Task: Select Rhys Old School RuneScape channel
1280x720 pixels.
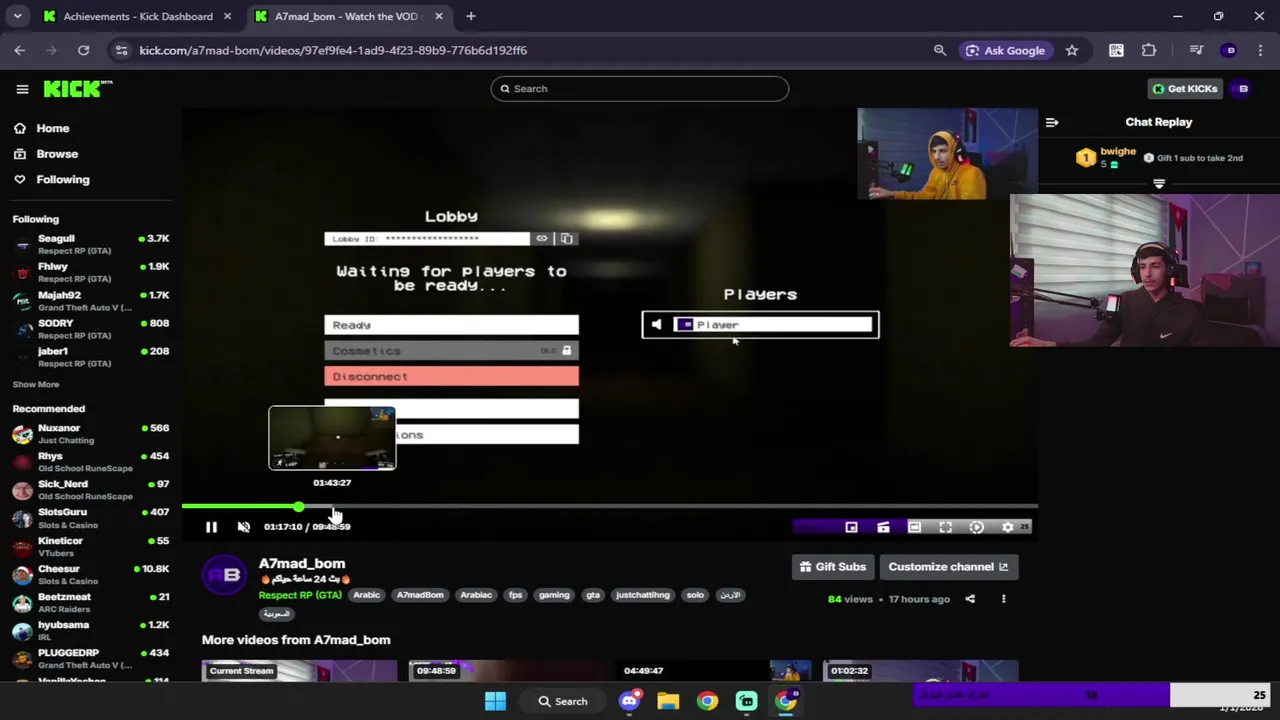Action: pos(90,462)
